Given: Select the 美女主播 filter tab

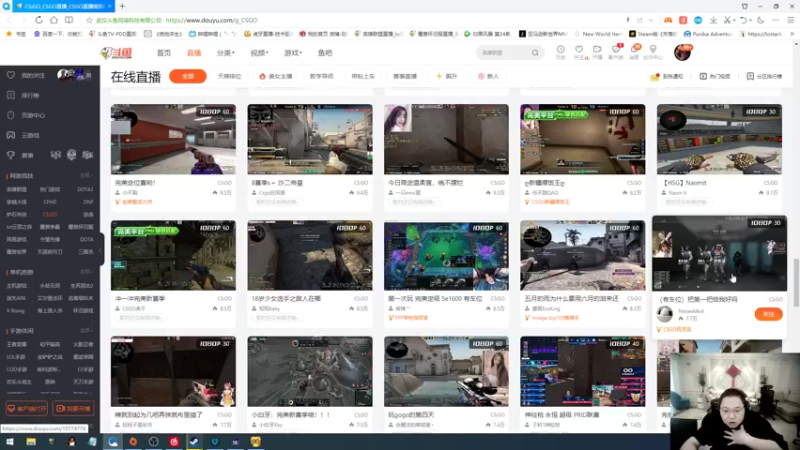Looking at the screenshot, I should 276,76.
